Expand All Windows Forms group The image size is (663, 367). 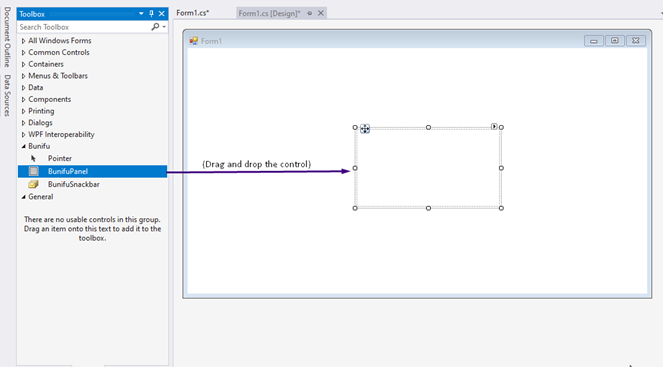[24, 41]
